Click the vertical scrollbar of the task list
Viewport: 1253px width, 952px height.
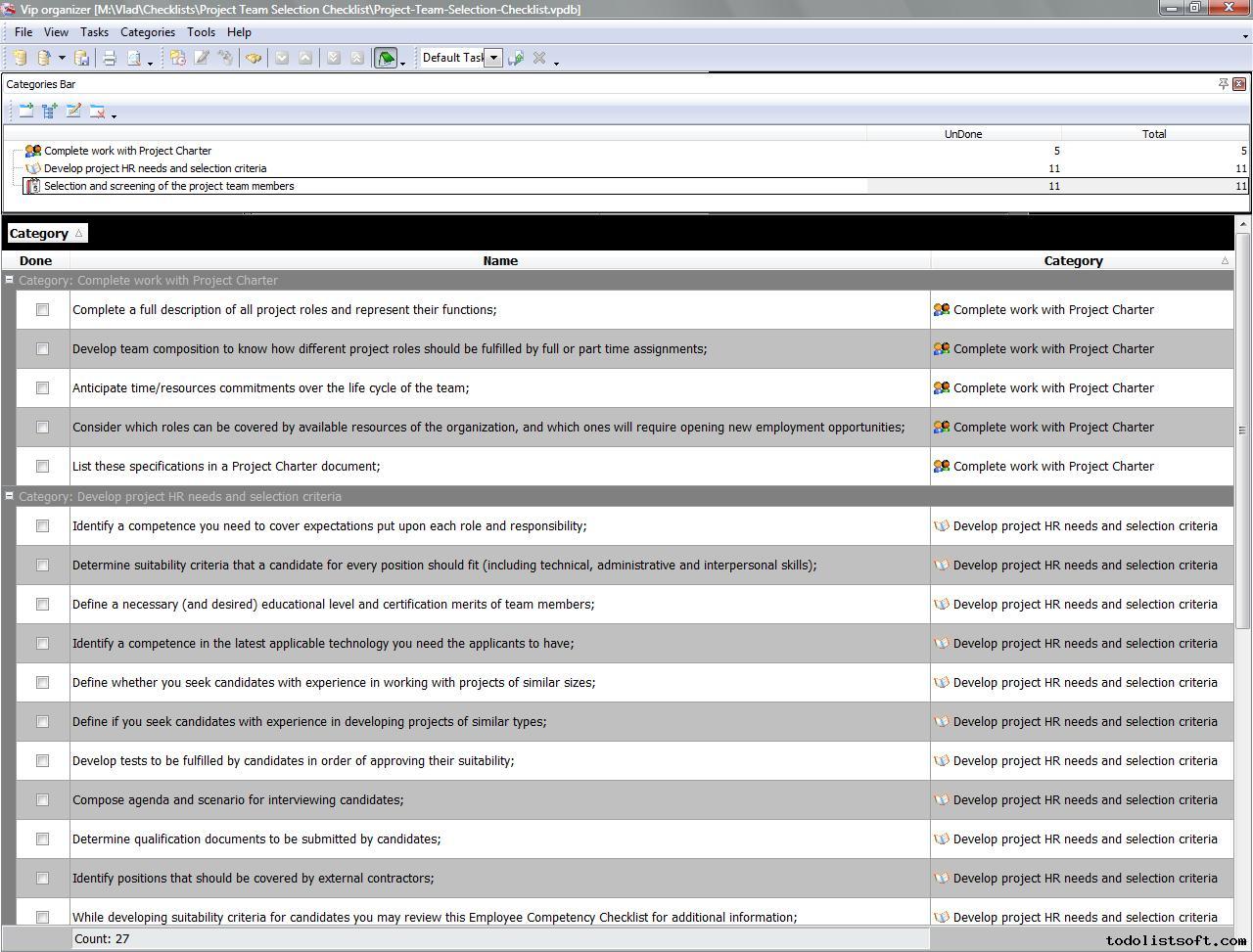point(1242,431)
